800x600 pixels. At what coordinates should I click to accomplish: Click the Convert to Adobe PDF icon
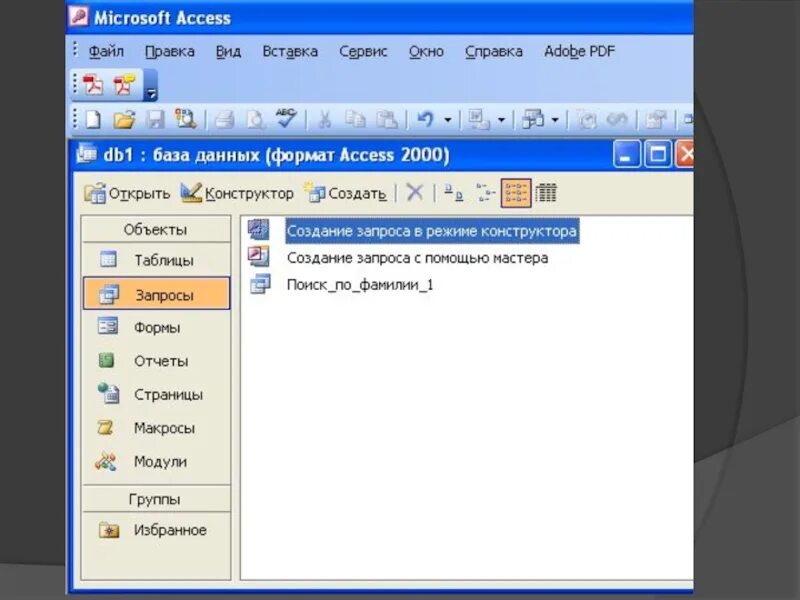coord(93,85)
